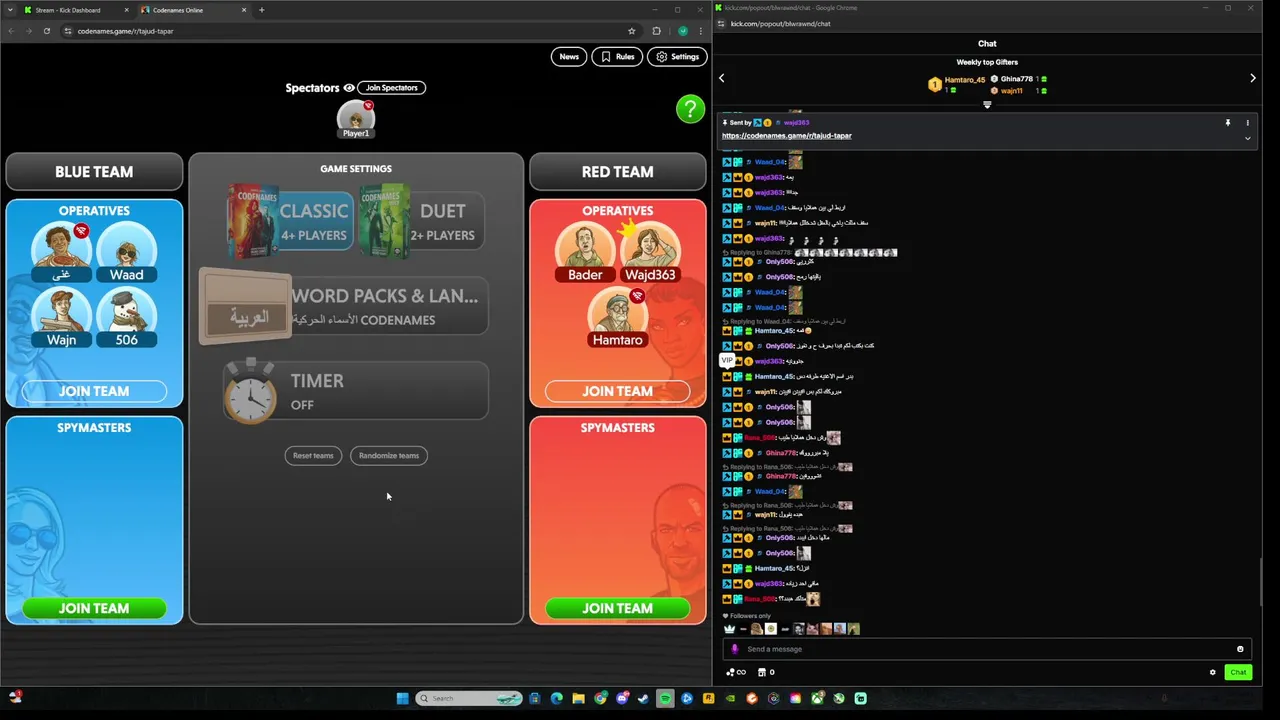Switch to the Codenames Online tab
The height and width of the screenshot is (720, 1280).
click(193, 10)
